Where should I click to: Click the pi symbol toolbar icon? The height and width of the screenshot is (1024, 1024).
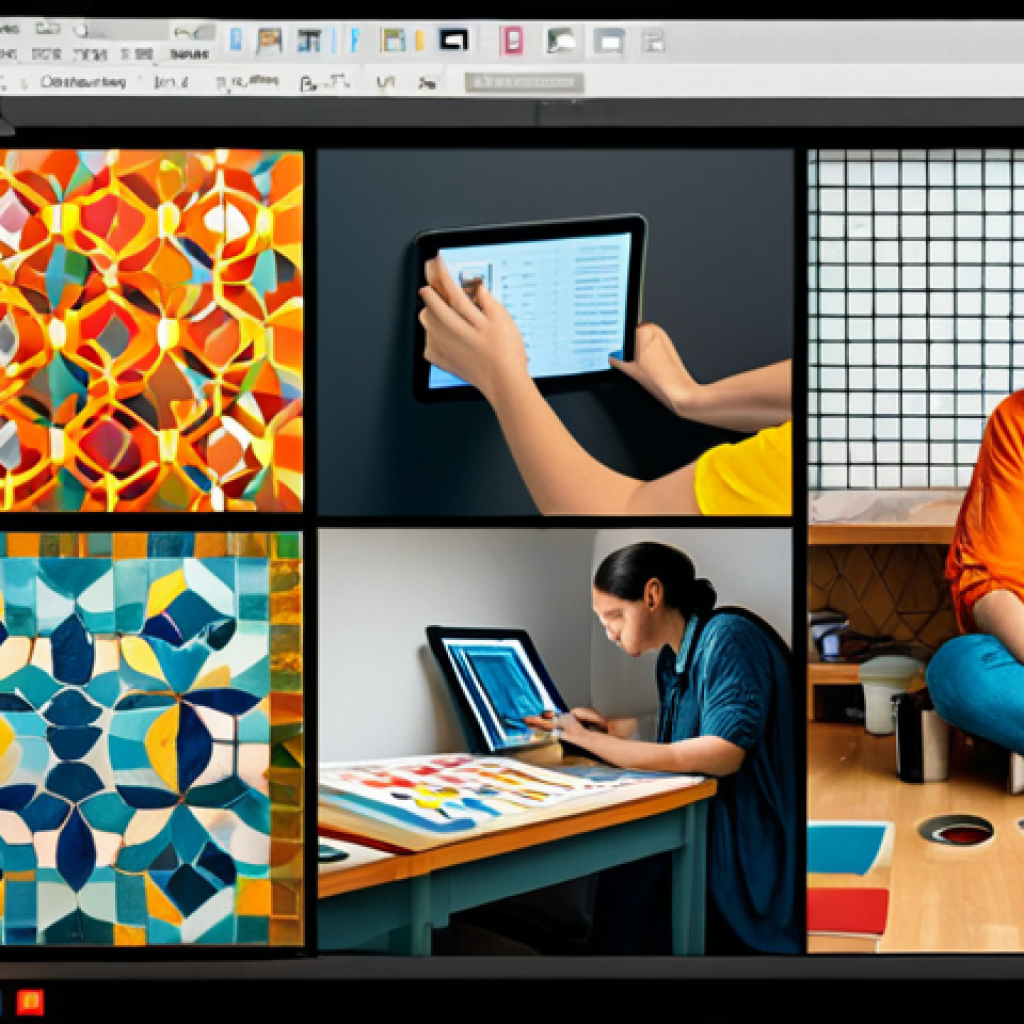310,40
